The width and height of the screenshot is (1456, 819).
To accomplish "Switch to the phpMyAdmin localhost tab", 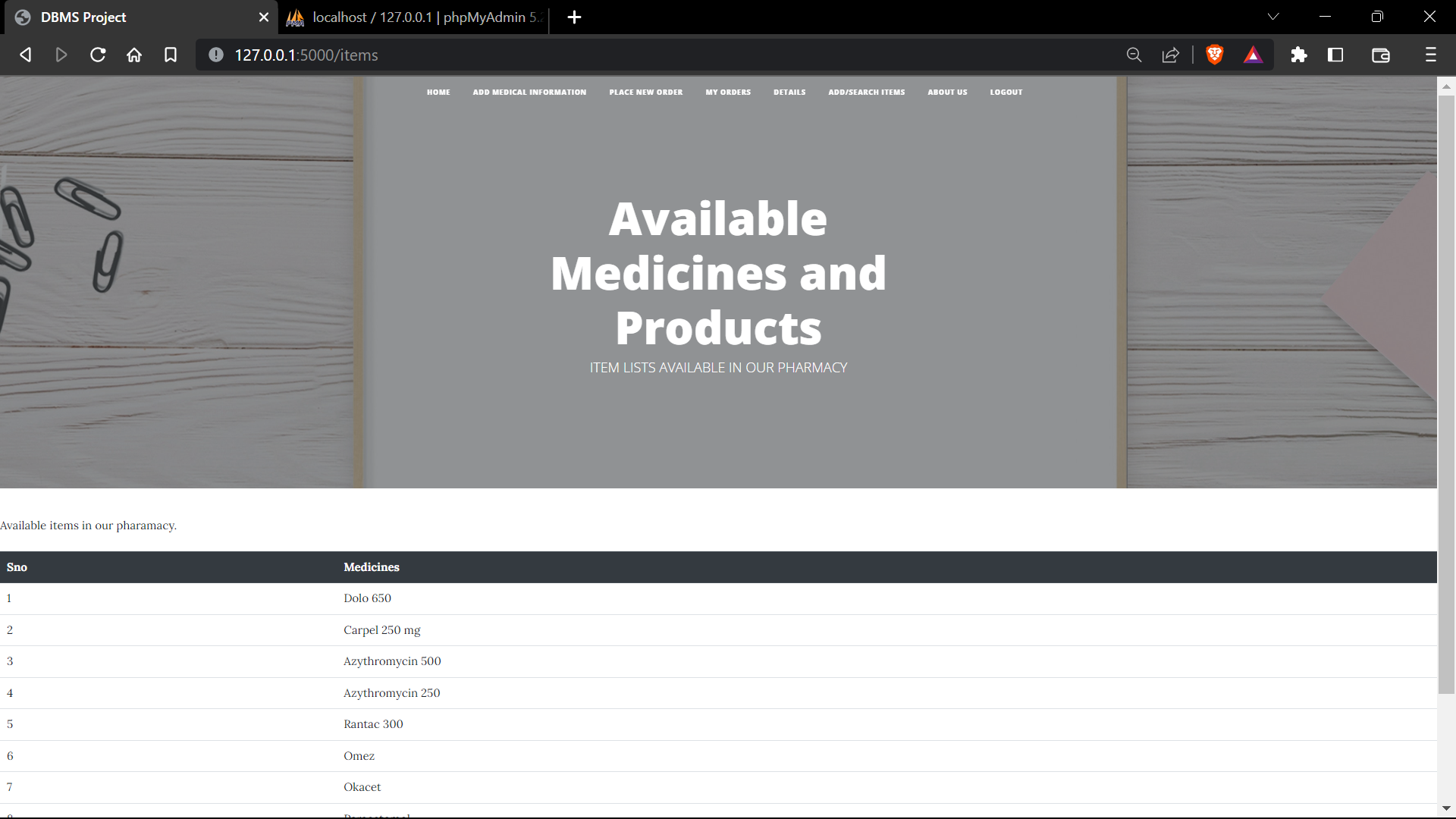I will 414,17.
